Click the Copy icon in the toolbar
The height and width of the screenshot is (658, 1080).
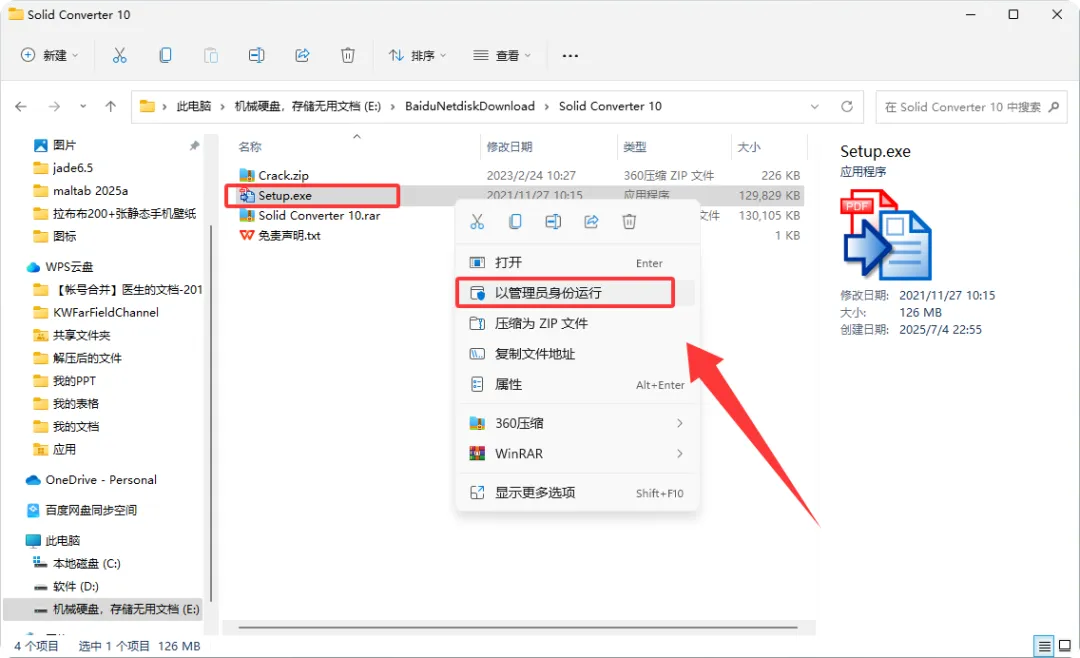165,55
